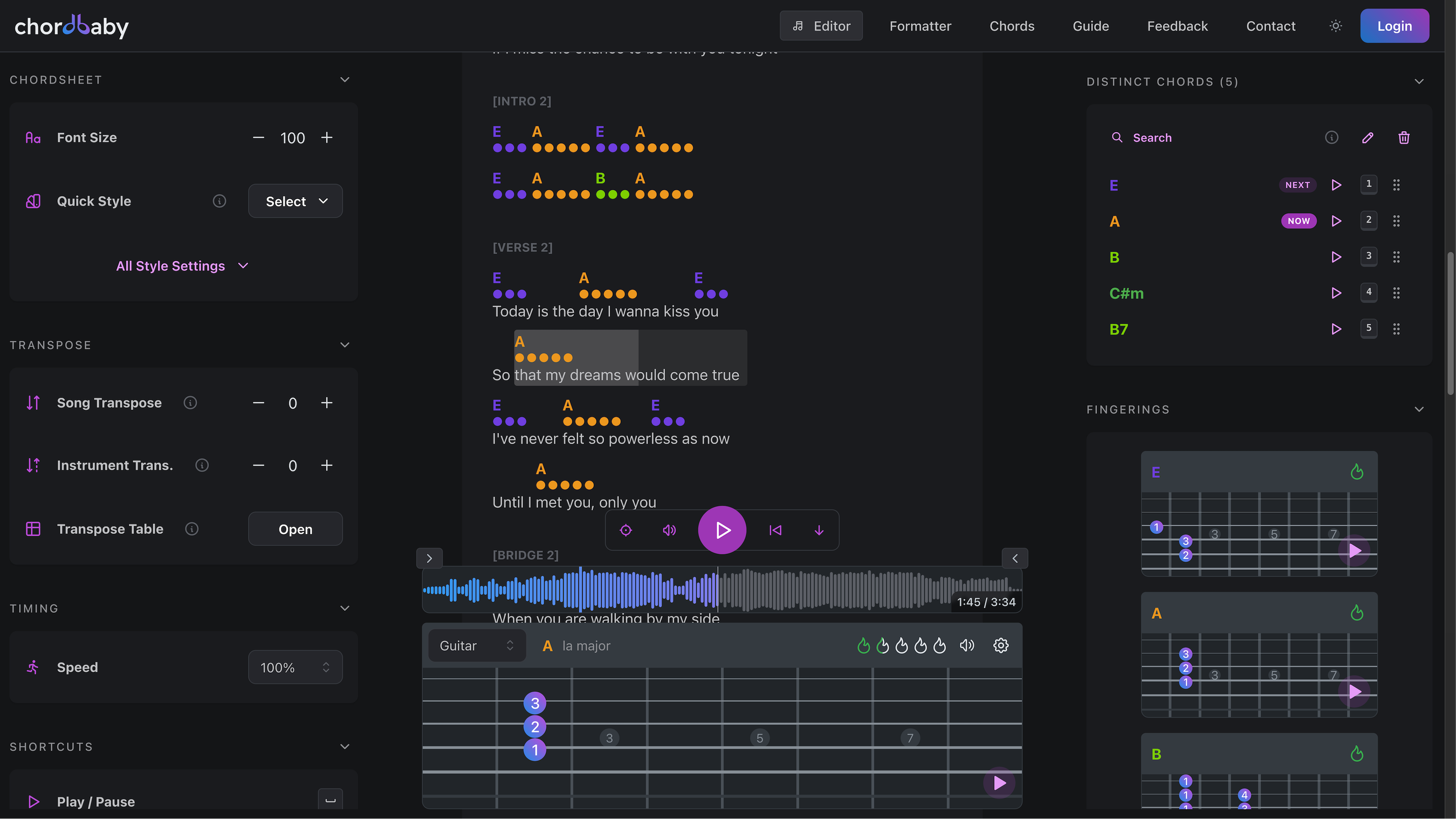Viewport: 1456px width, 819px height.
Task: Click the scroll-down arrow icon in player bar
Action: point(819,530)
